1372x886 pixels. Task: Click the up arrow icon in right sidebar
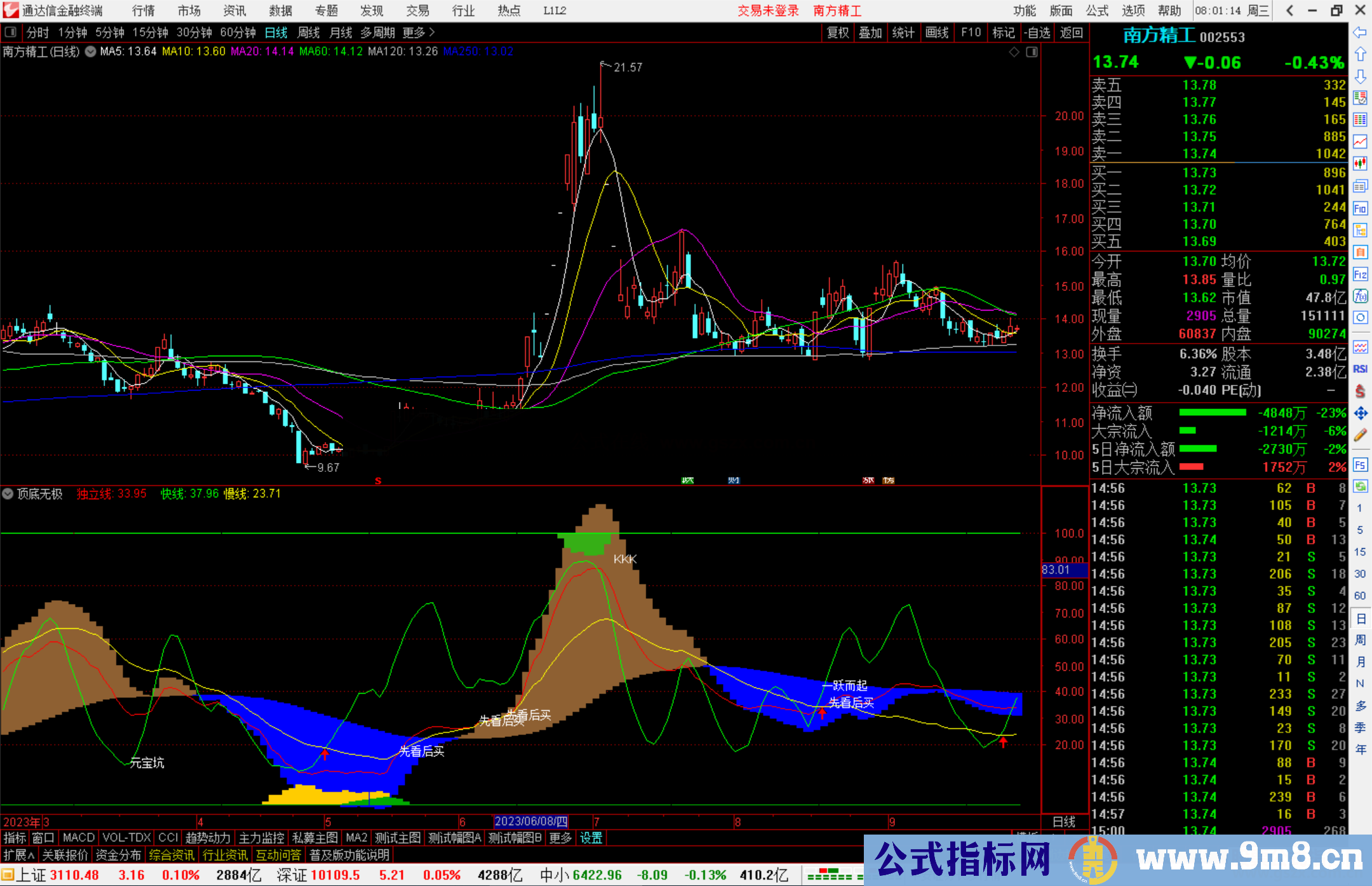pyautogui.click(x=1360, y=54)
